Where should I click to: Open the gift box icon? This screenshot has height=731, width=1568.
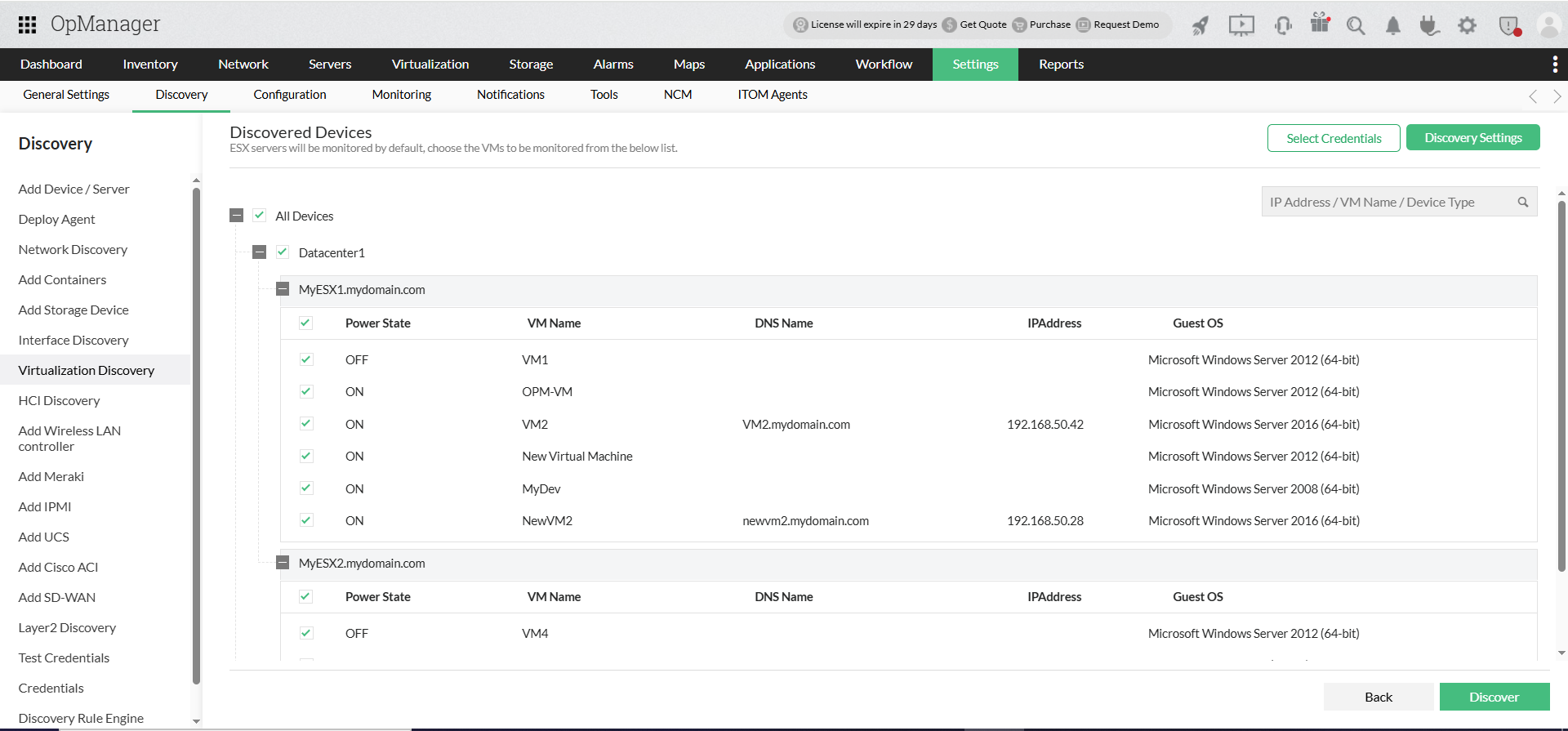(x=1320, y=23)
